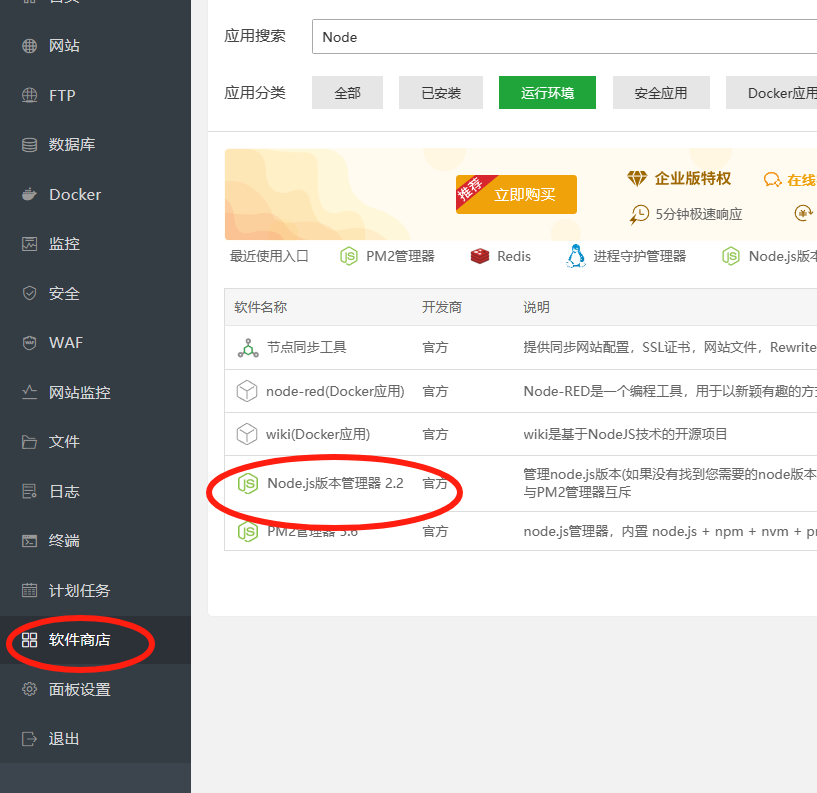
Task: Open the Redis recent shortcut
Action: (x=501, y=256)
